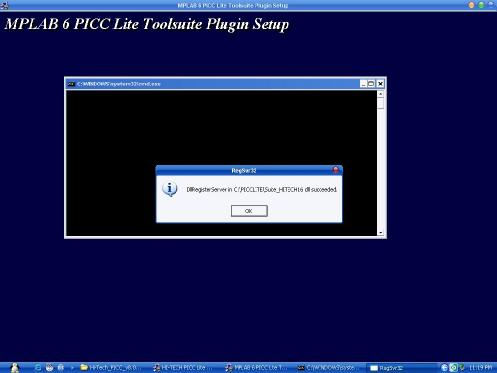Click the 'DllRegisterServer ... succeeded' message text
The height and width of the screenshot is (373, 497).
(261, 189)
